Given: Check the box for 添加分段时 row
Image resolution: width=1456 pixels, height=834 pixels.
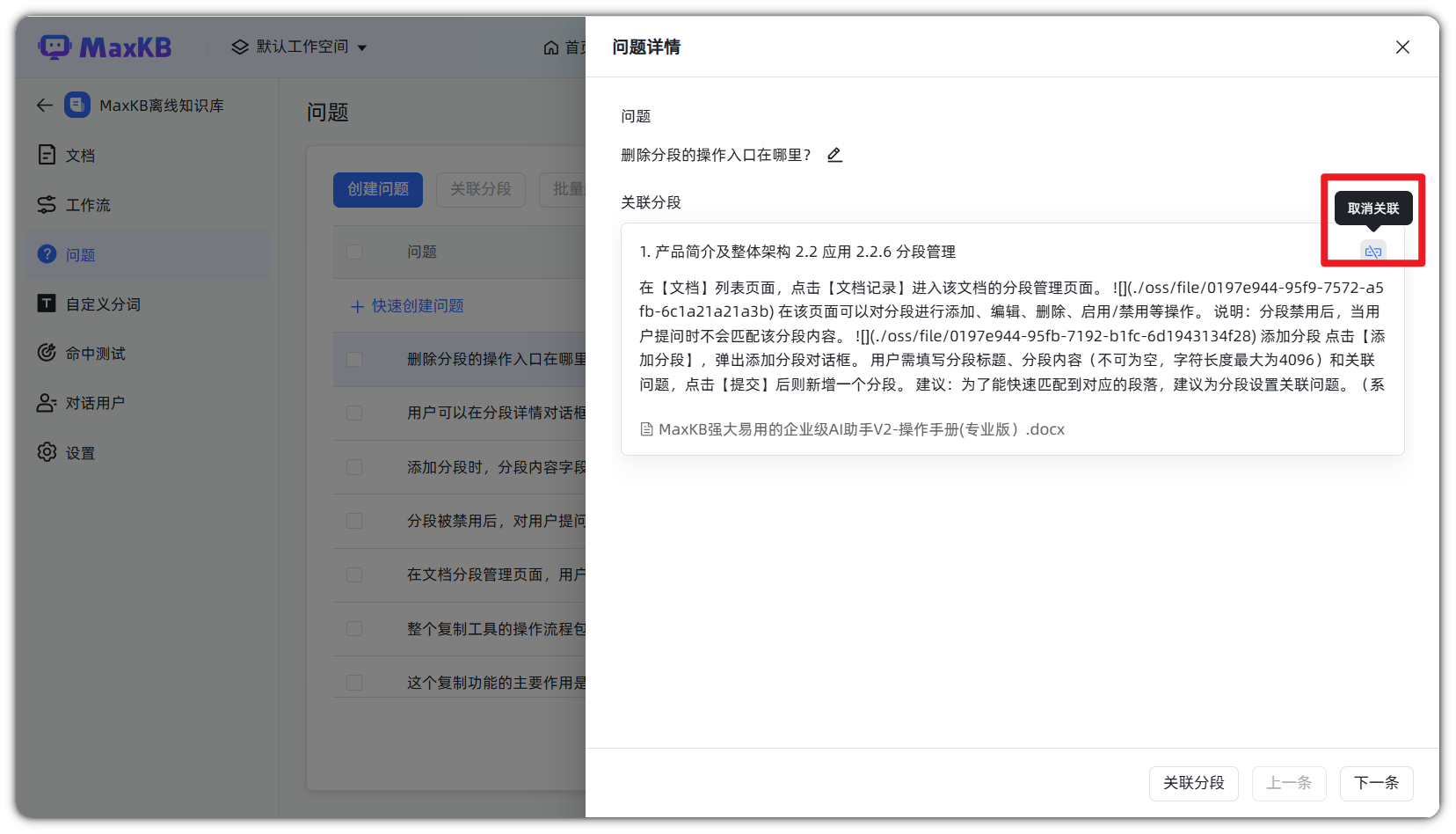Looking at the screenshot, I should coord(354,468).
